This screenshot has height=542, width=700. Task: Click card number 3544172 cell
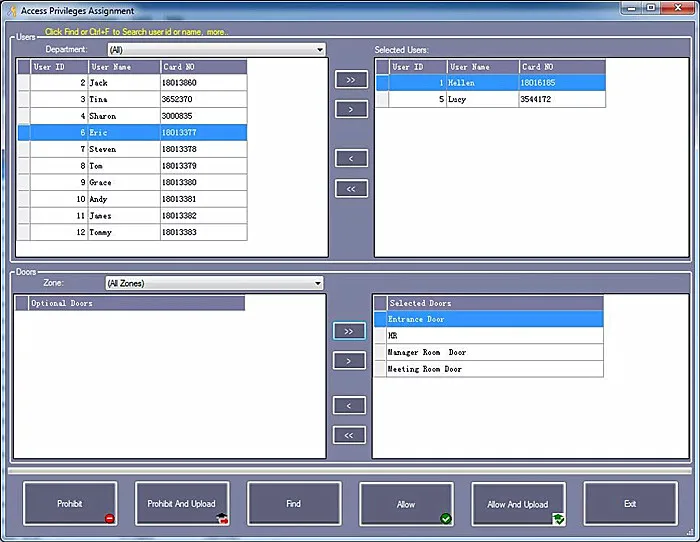click(x=562, y=99)
